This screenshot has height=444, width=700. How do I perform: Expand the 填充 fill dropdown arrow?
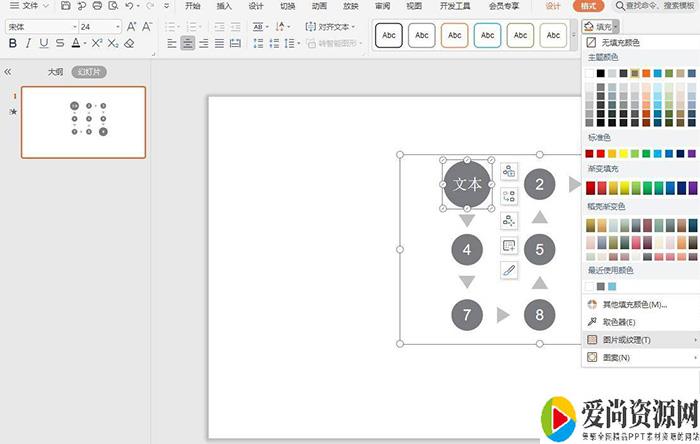pos(615,27)
